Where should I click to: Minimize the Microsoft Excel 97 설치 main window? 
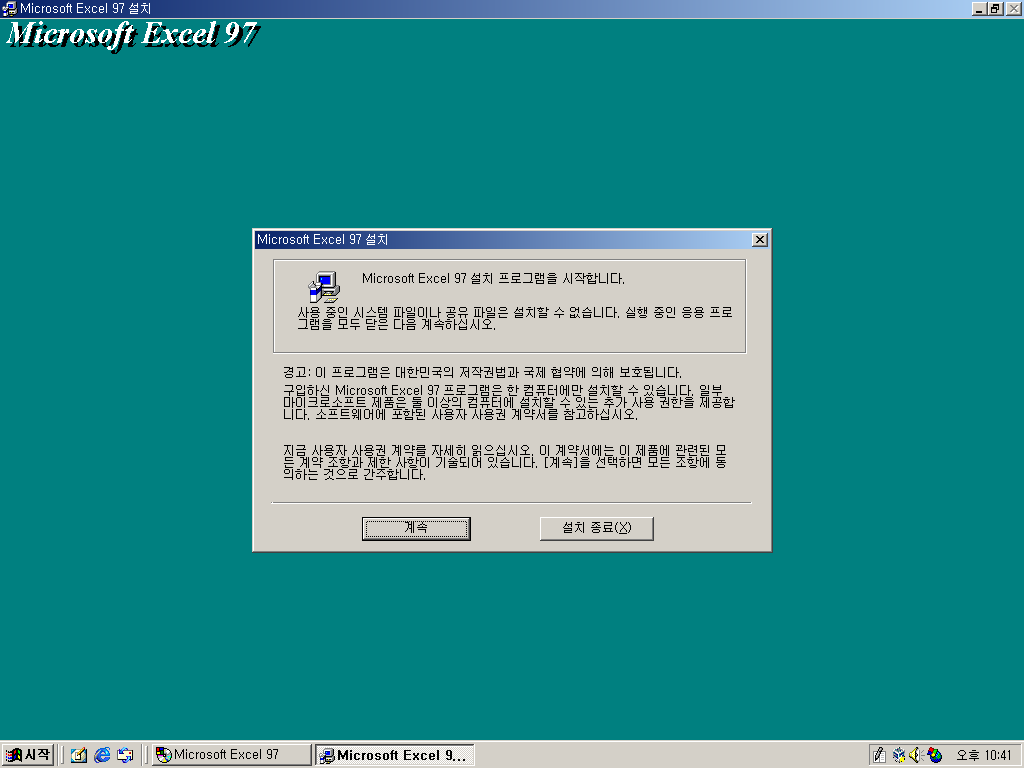979,8
